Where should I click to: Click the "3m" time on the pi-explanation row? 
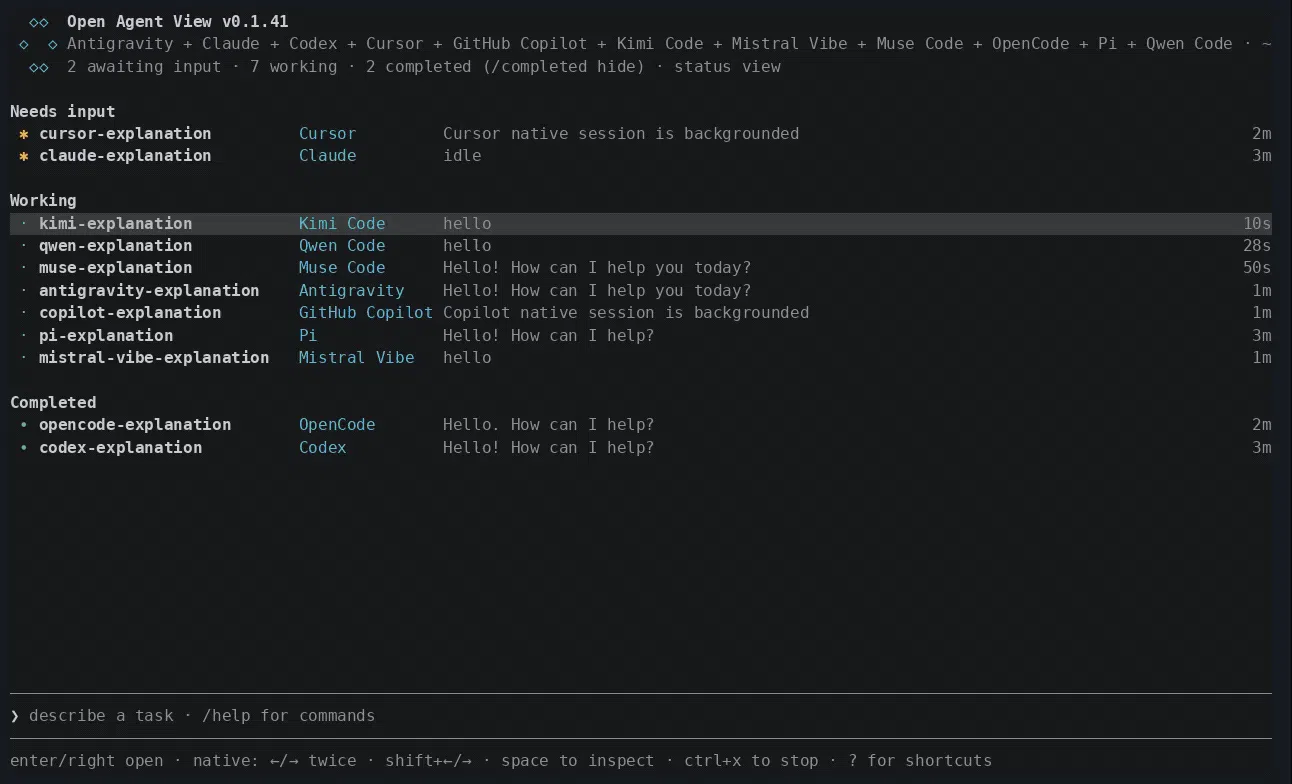[1262, 336]
